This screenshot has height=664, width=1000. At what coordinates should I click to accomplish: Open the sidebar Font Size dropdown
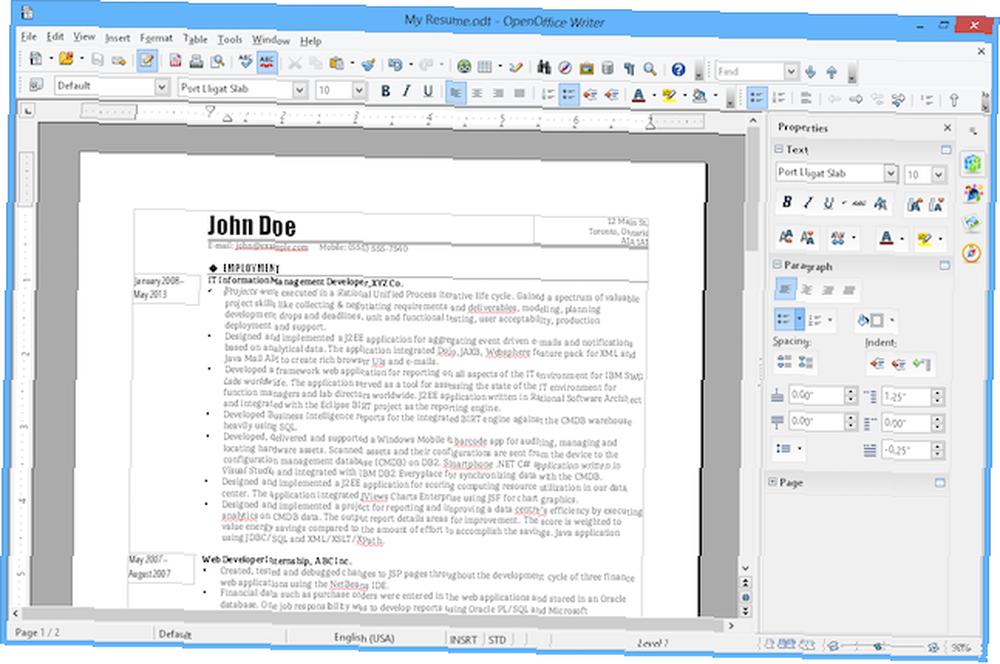938,175
